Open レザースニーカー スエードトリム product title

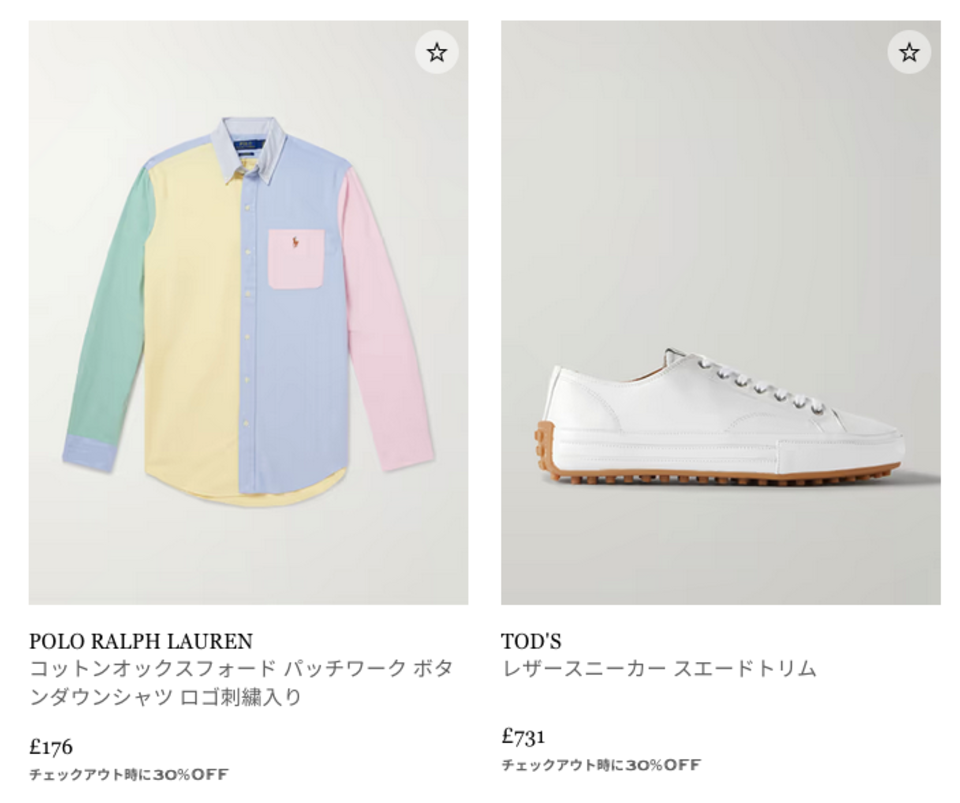click(x=659, y=668)
